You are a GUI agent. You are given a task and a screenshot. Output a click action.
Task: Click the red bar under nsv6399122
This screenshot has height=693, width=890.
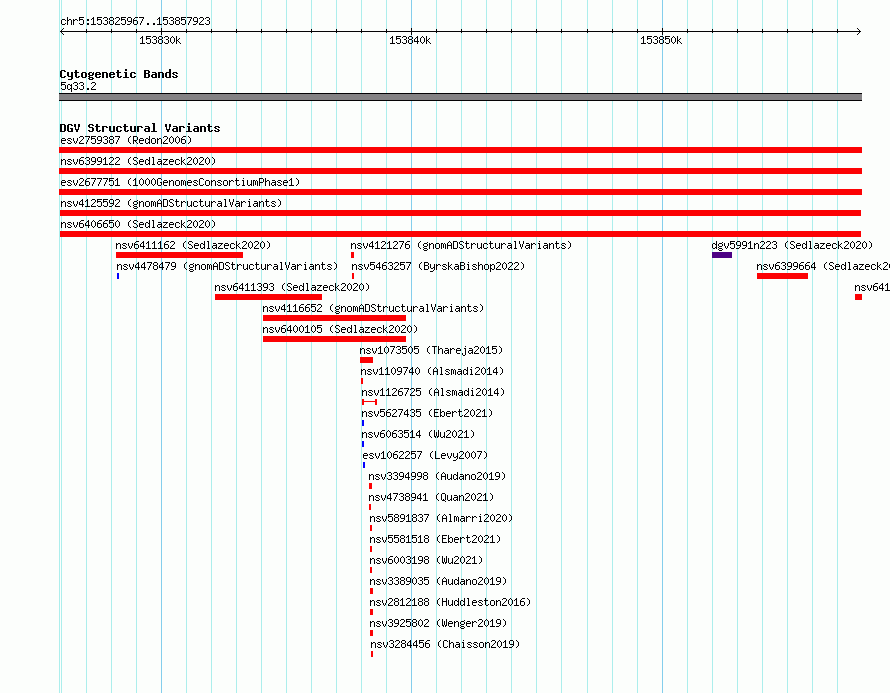pos(460,171)
